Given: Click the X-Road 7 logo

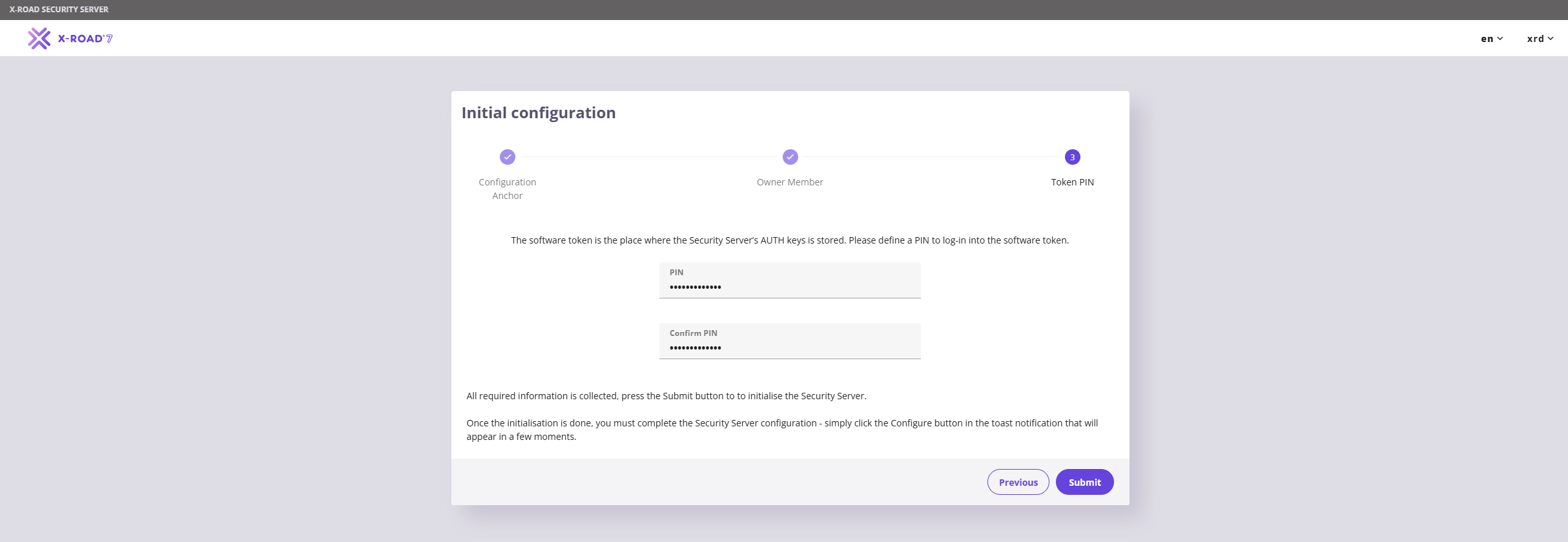Looking at the screenshot, I should (x=70, y=39).
